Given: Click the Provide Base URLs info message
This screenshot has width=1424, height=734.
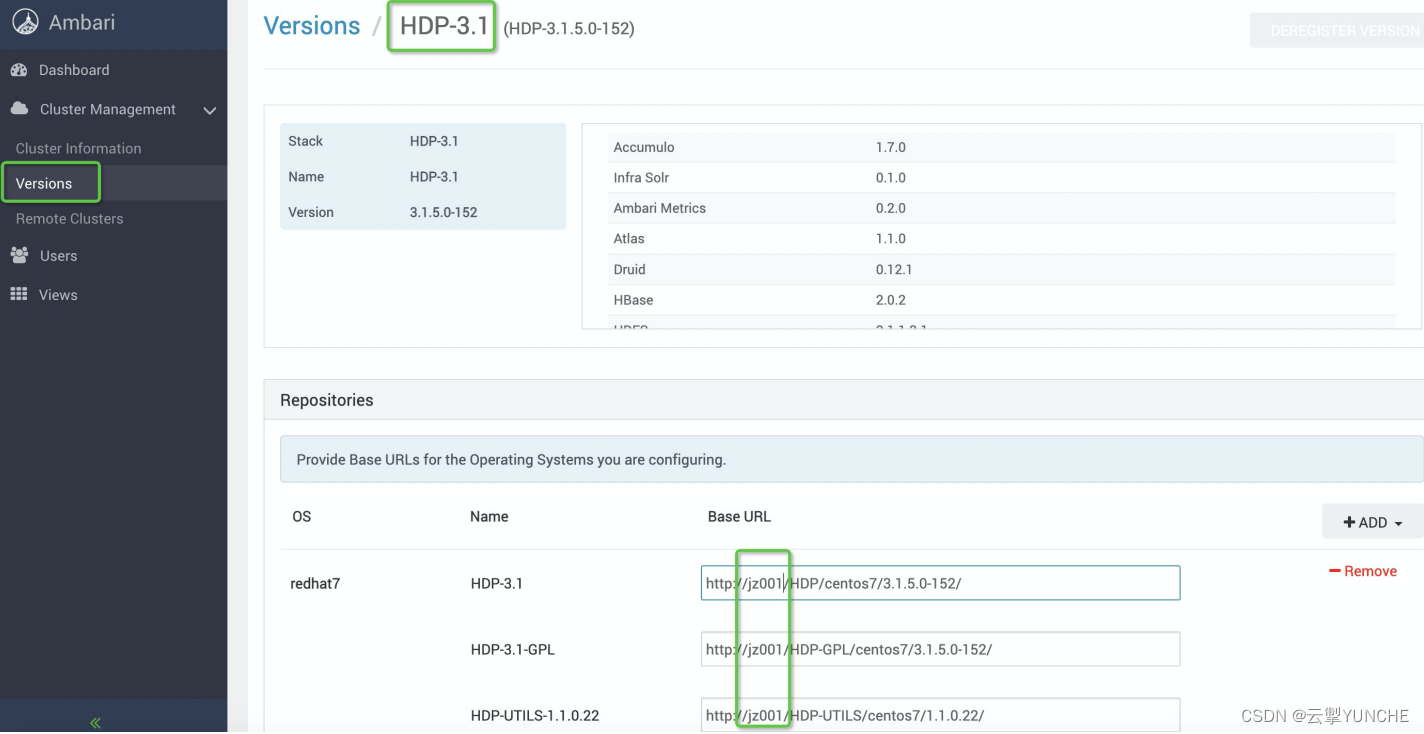Looking at the screenshot, I should [851, 460].
